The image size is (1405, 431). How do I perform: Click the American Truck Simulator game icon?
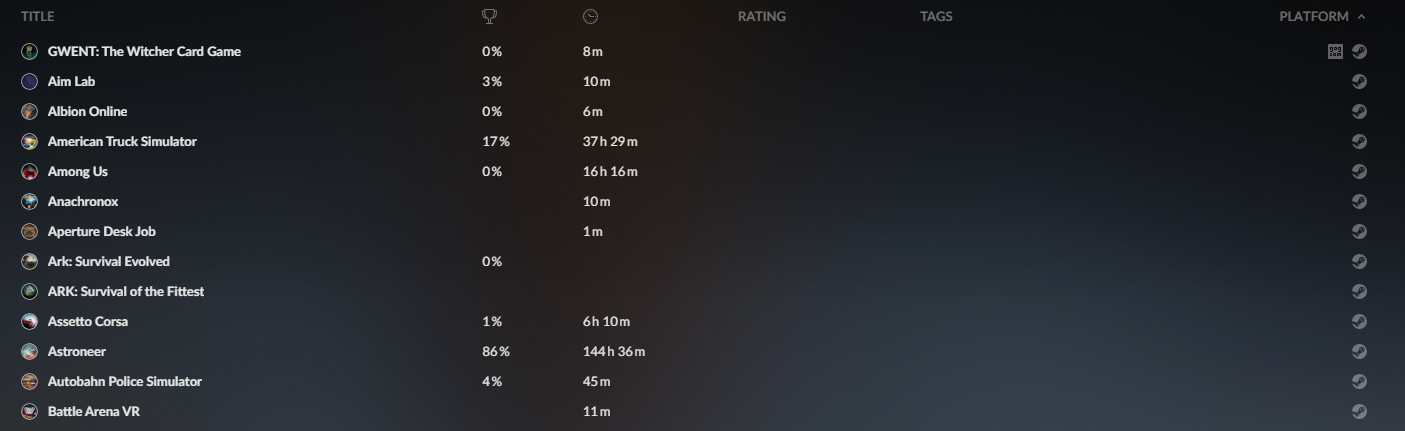[29, 142]
